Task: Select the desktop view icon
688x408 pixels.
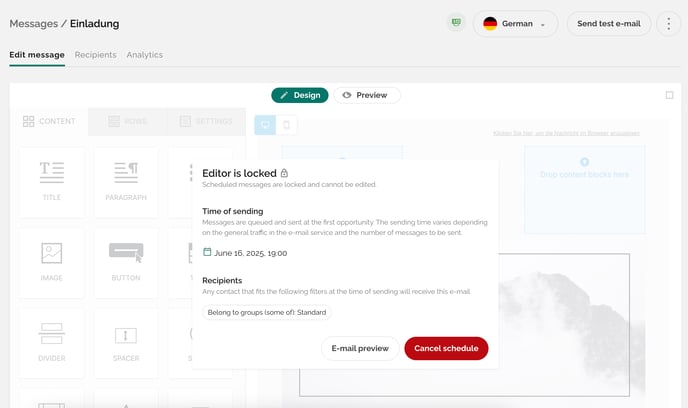Action: coord(265,125)
